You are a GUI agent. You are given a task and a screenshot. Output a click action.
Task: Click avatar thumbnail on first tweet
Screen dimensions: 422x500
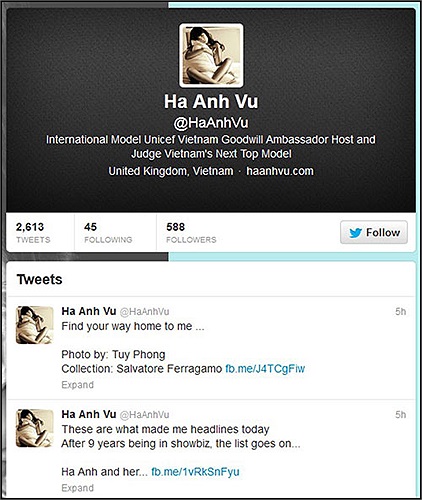click(35, 325)
